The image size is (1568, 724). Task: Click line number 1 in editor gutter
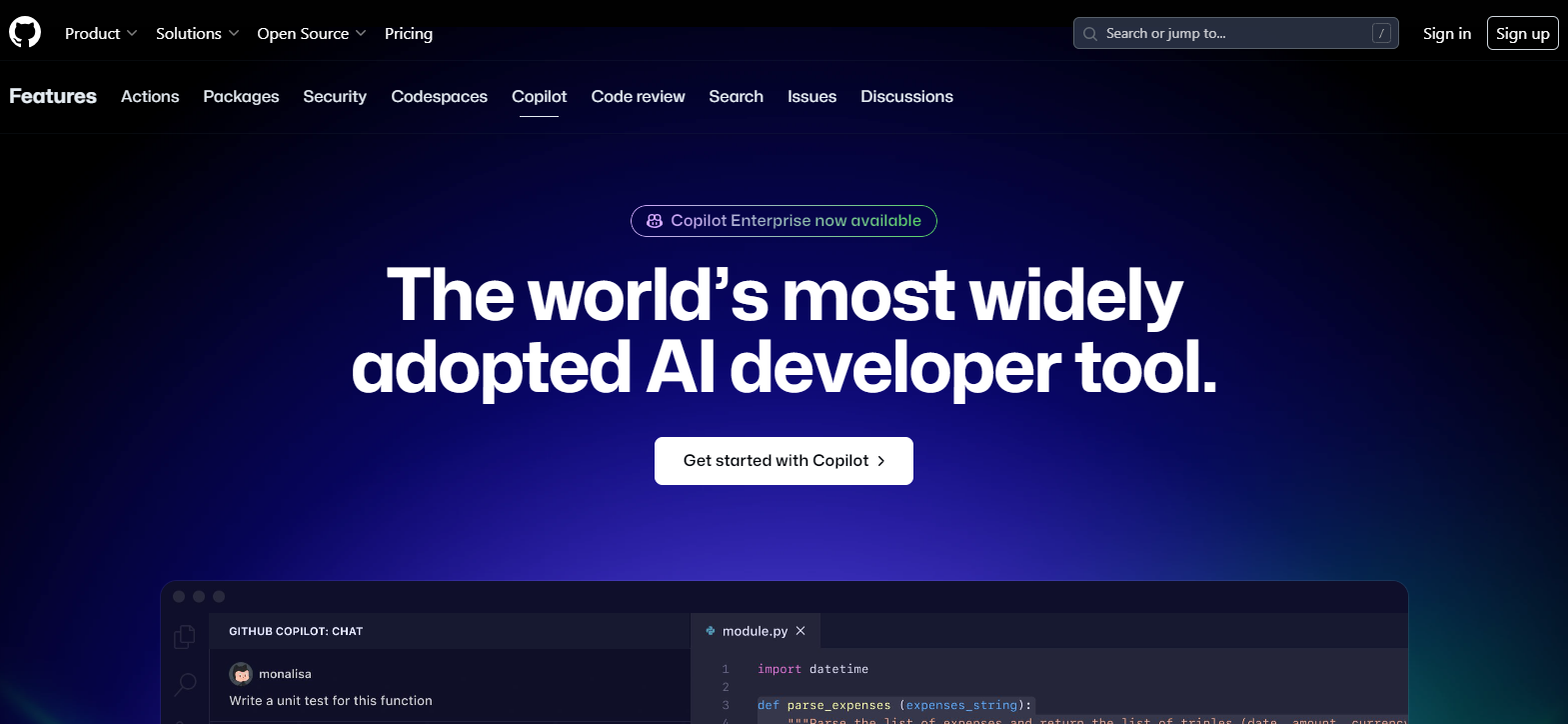tap(726, 669)
